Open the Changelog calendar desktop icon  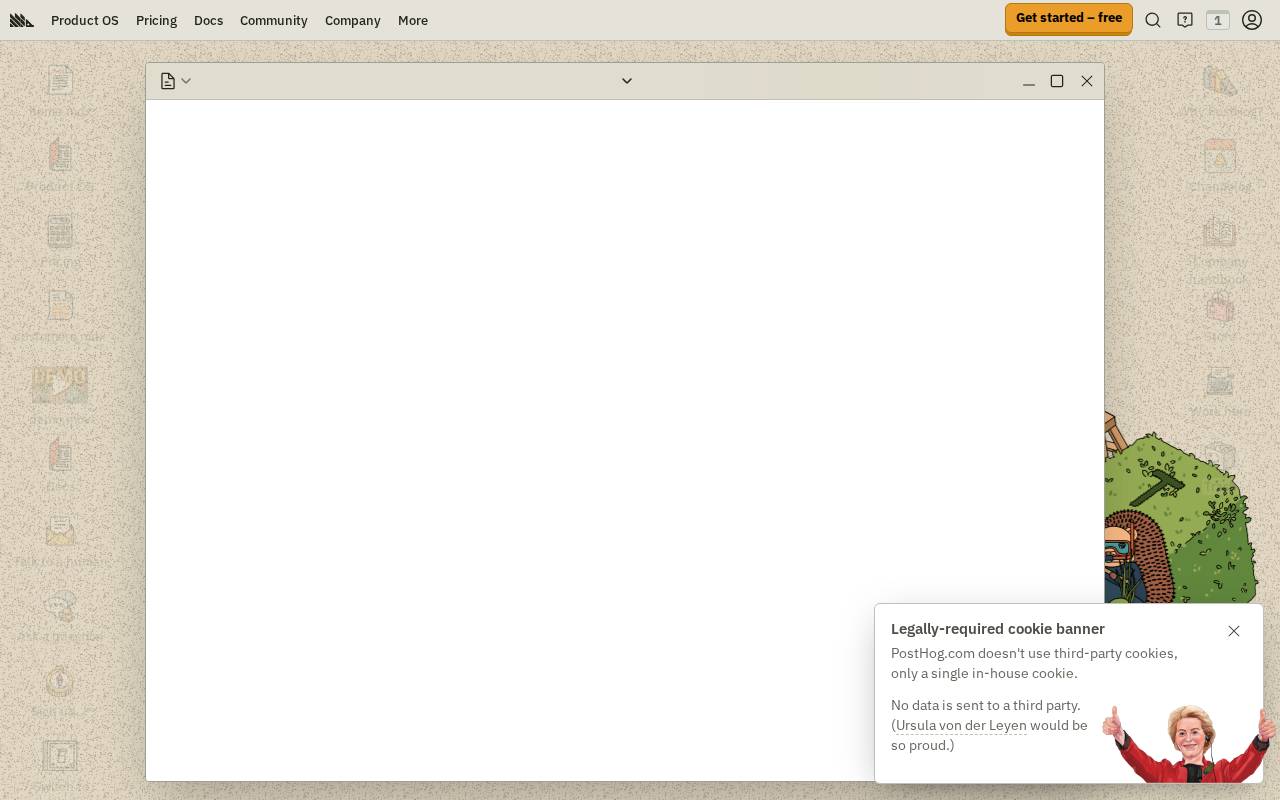[x=1220, y=166]
